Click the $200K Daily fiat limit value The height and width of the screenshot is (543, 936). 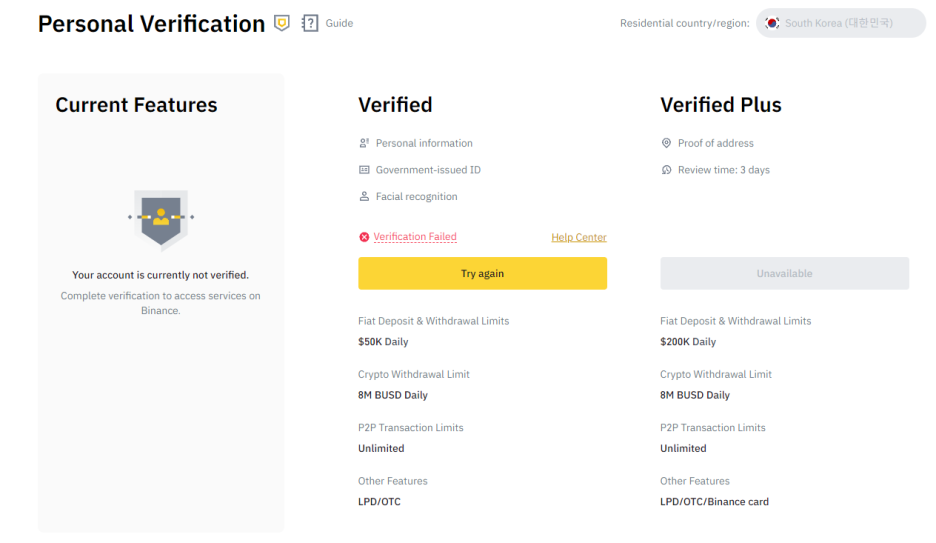[x=688, y=342]
